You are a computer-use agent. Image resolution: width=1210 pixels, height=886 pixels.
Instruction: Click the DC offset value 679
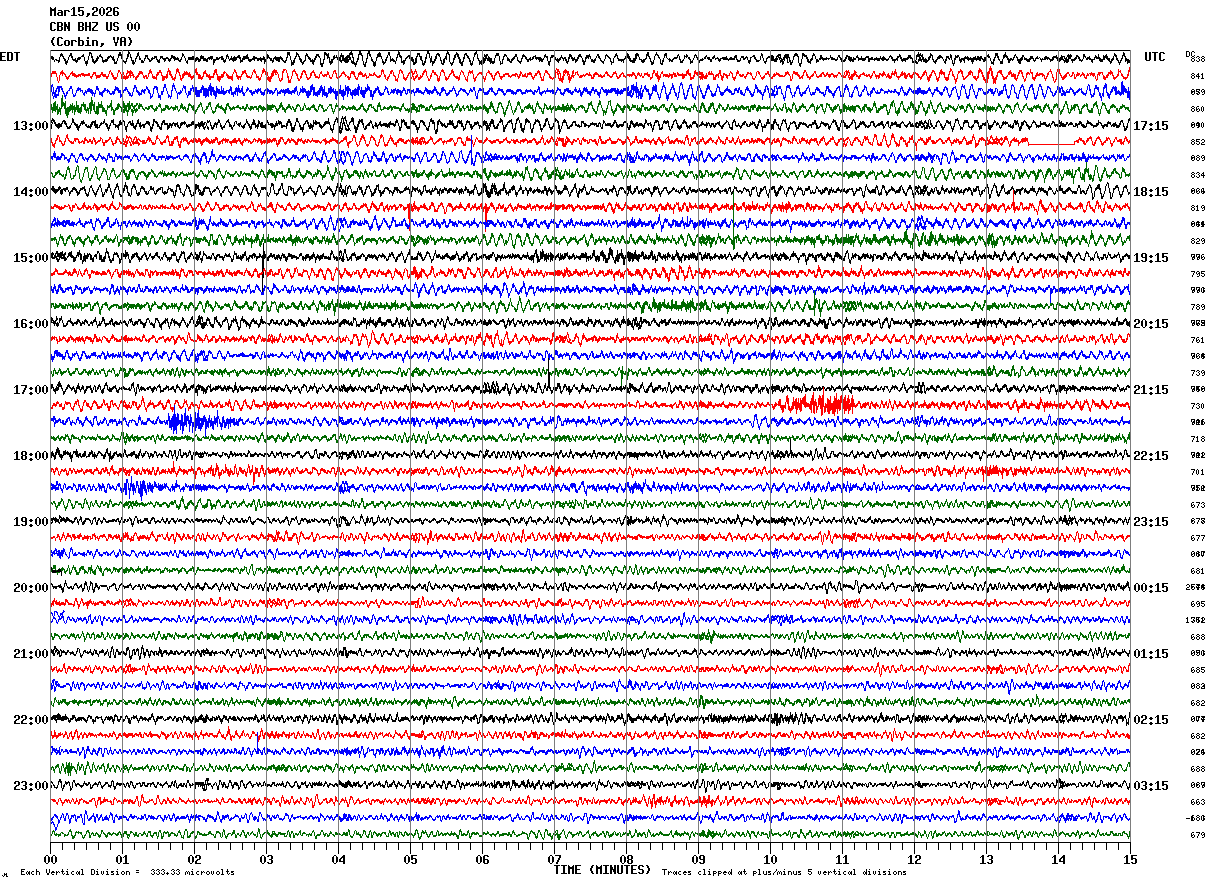[1197, 835]
